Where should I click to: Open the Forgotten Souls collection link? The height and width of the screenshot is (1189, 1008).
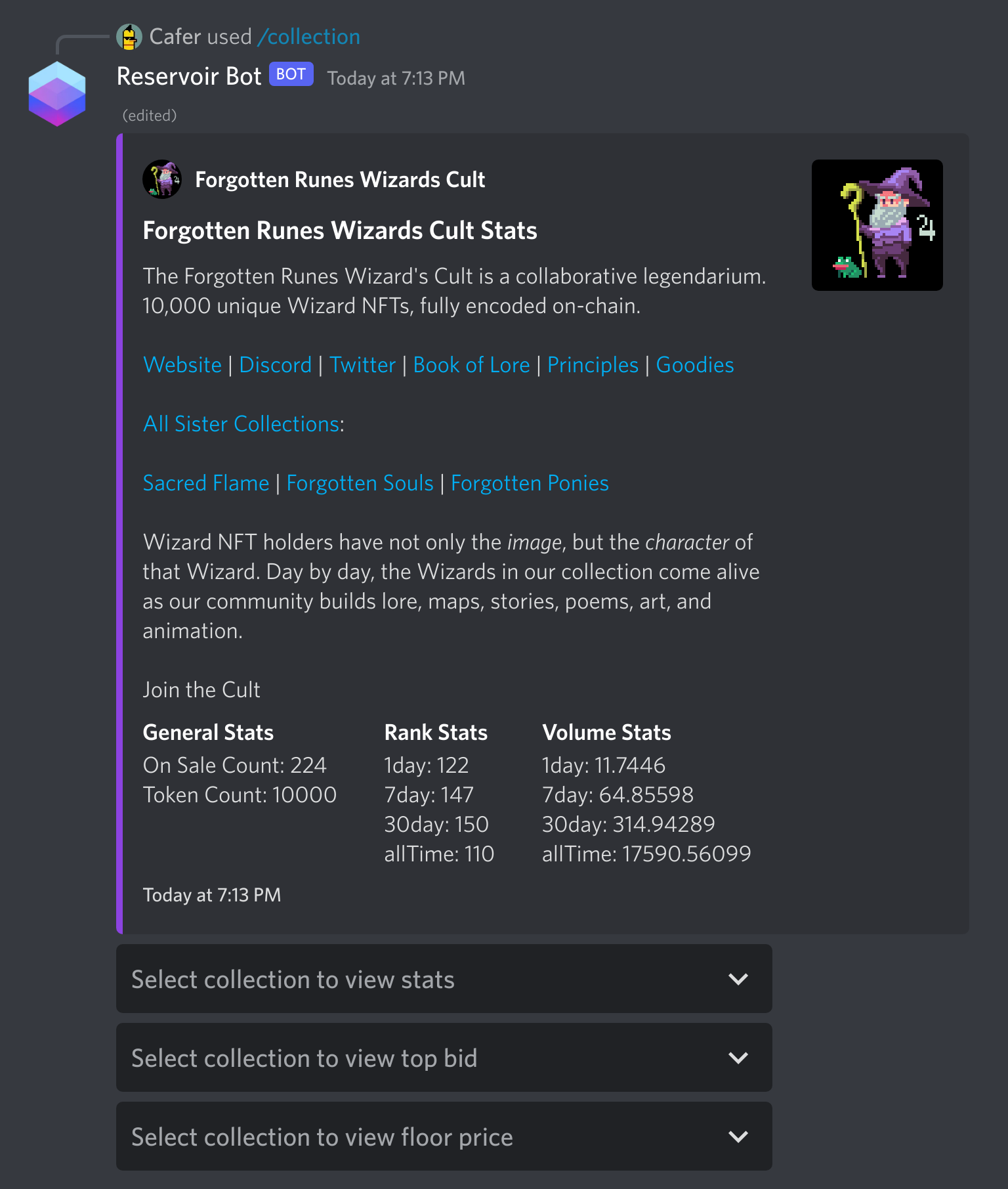pyautogui.click(x=360, y=483)
